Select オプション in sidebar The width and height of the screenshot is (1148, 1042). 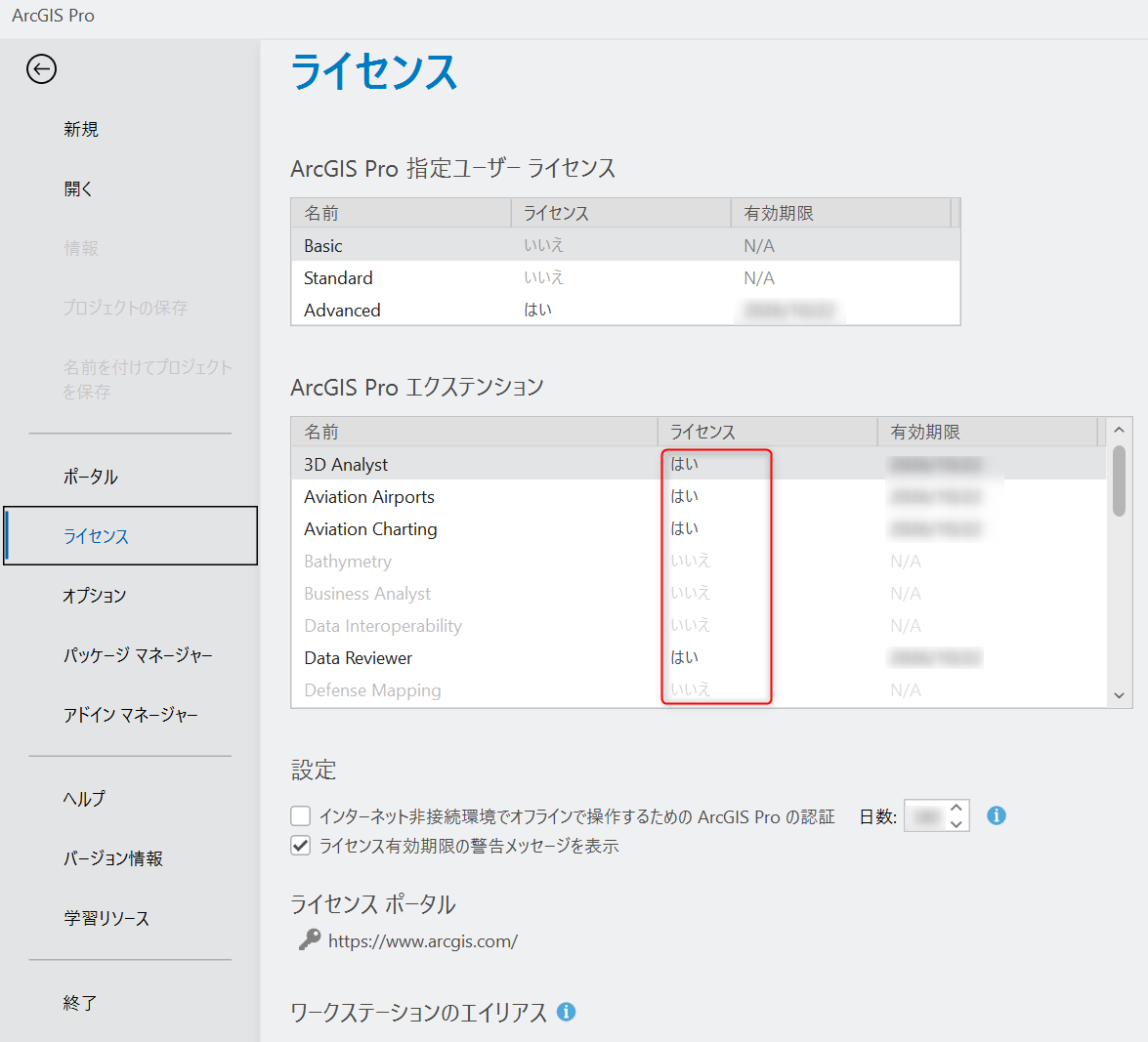click(95, 596)
